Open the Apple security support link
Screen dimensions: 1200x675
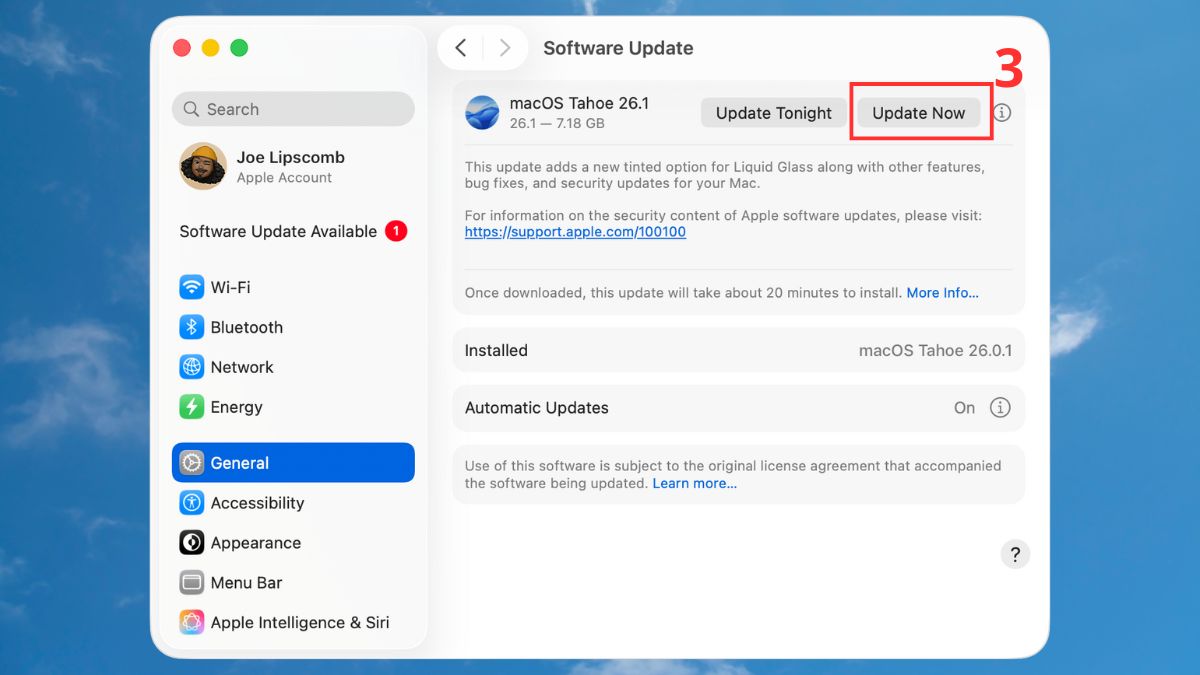(x=575, y=232)
